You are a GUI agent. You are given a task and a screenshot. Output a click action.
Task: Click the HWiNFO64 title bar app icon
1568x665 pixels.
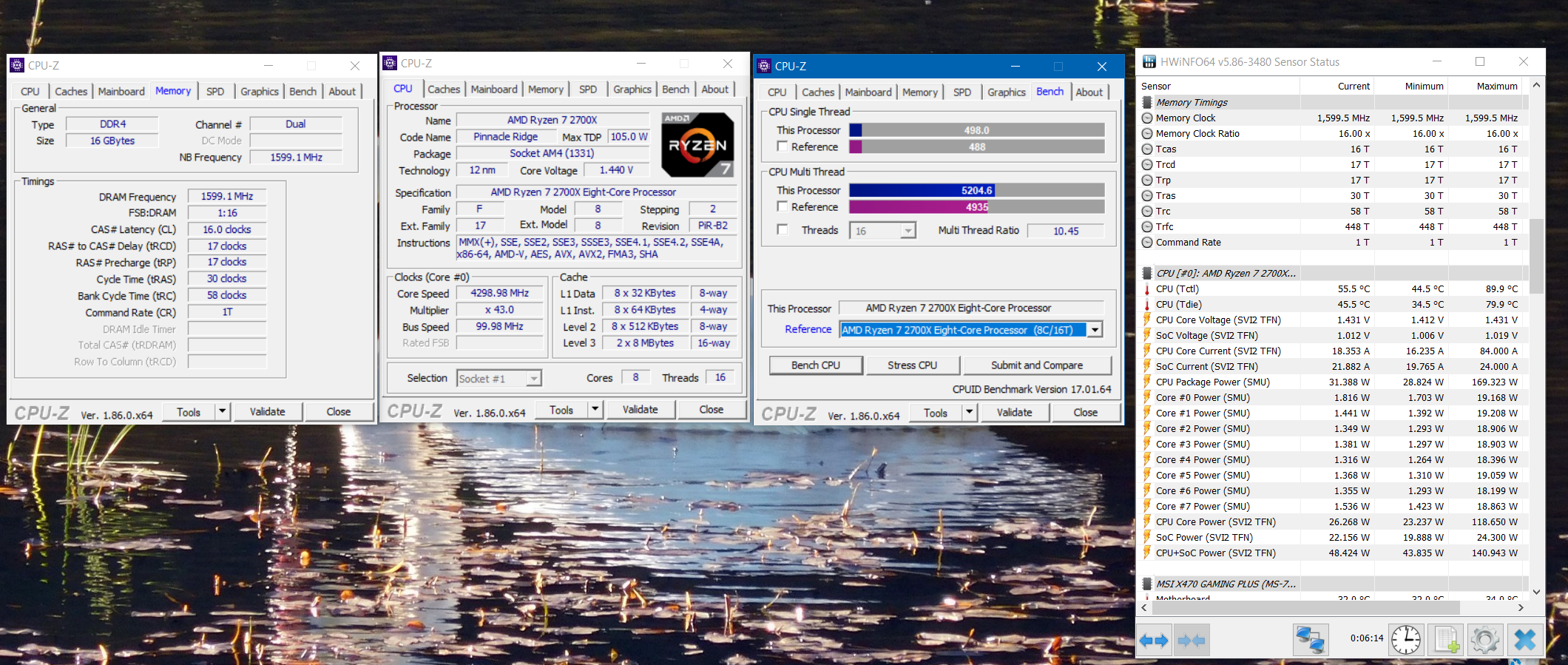pyautogui.click(x=1149, y=62)
